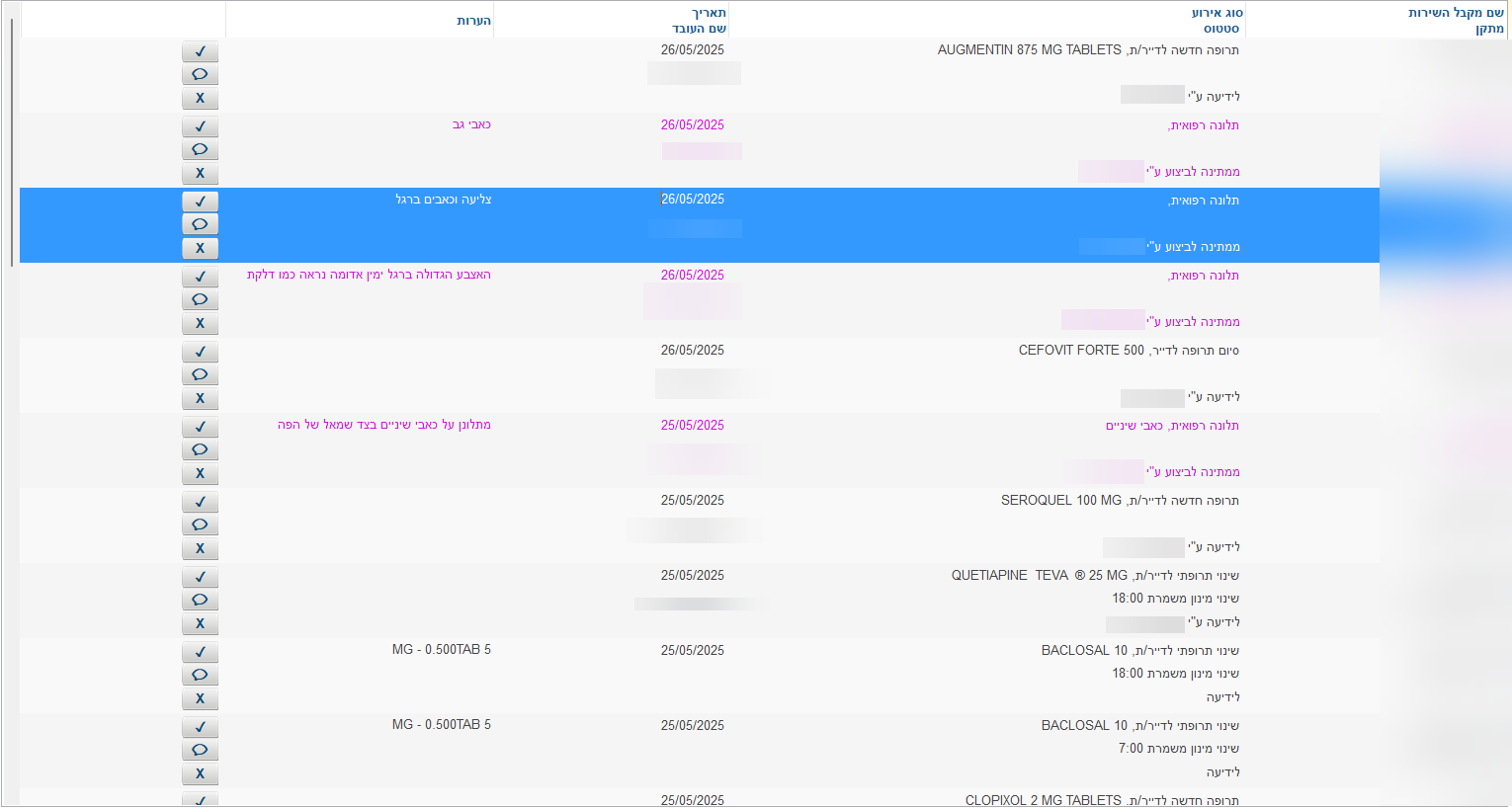Click checkmark on BACLOSAL 10 row at 7:00
The width and height of the screenshot is (1512, 808).
(200, 727)
